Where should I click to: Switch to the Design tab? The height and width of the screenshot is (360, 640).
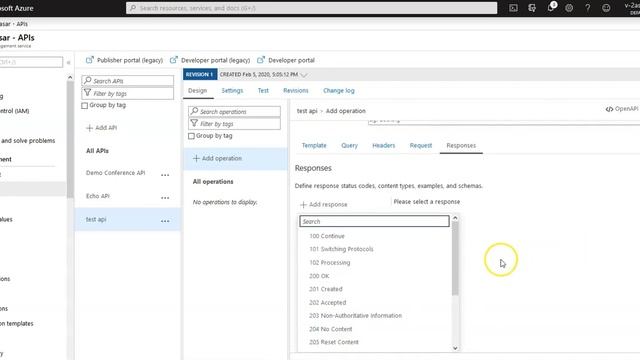click(198, 91)
